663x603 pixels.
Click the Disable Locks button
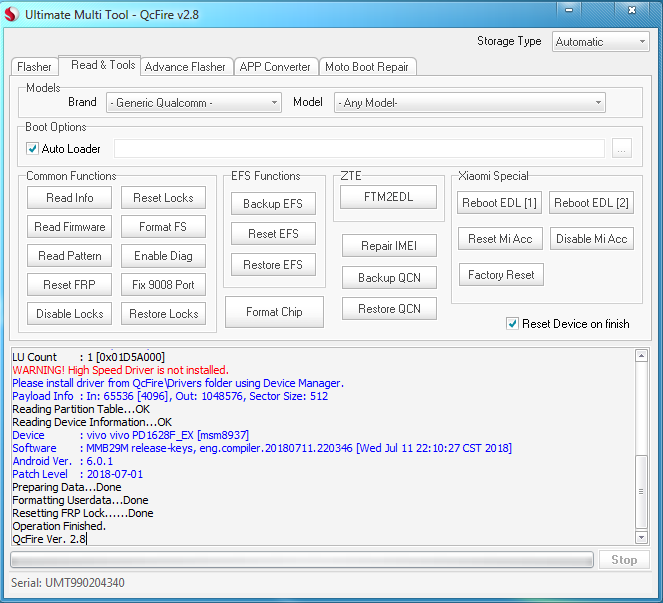pyautogui.click(x=69, y=314)
